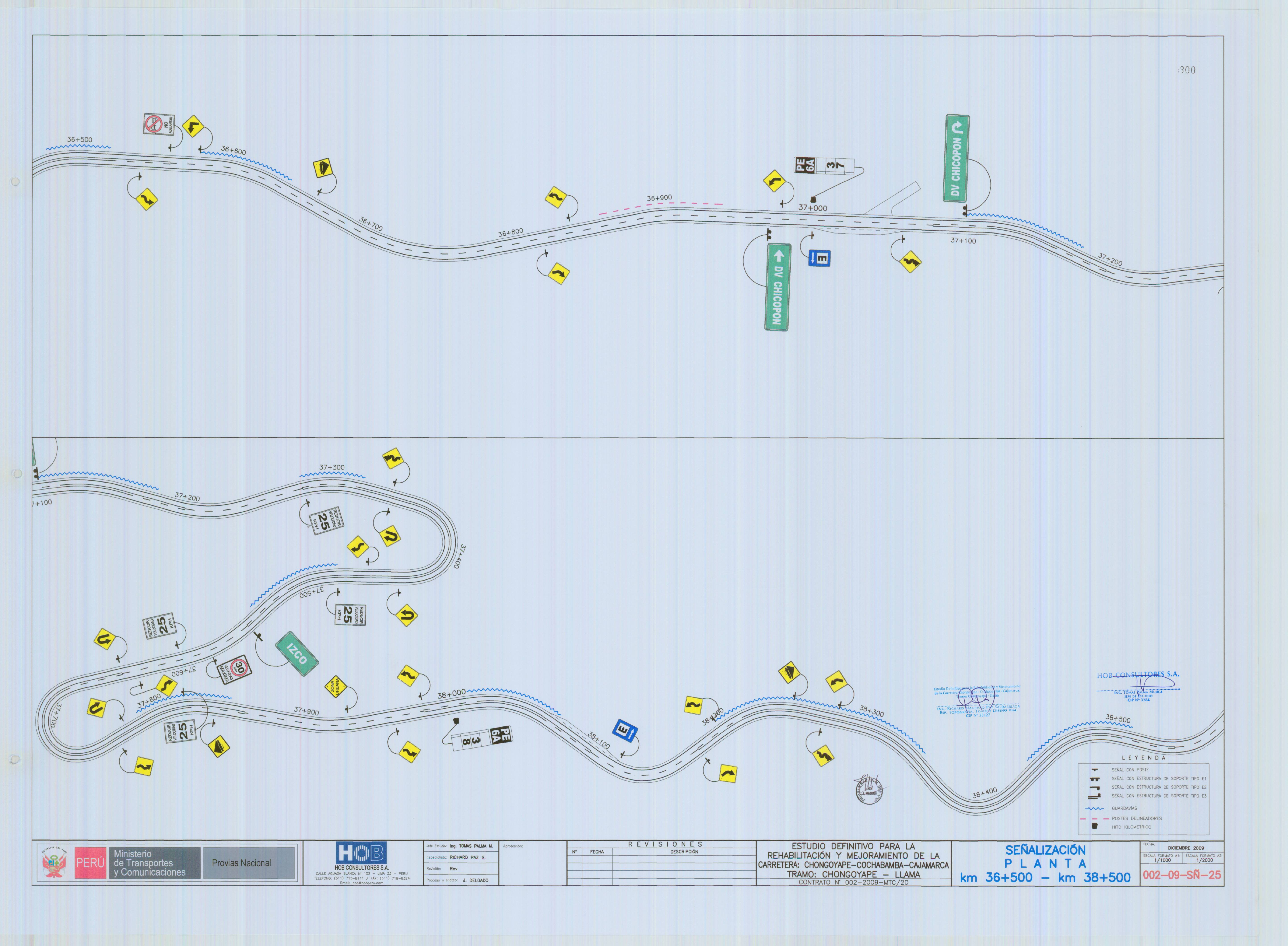Image resolution: width=1288 pixels, height=946 pixels.
Task: Click the HOB company logo
Action: [x=361, y=853]
